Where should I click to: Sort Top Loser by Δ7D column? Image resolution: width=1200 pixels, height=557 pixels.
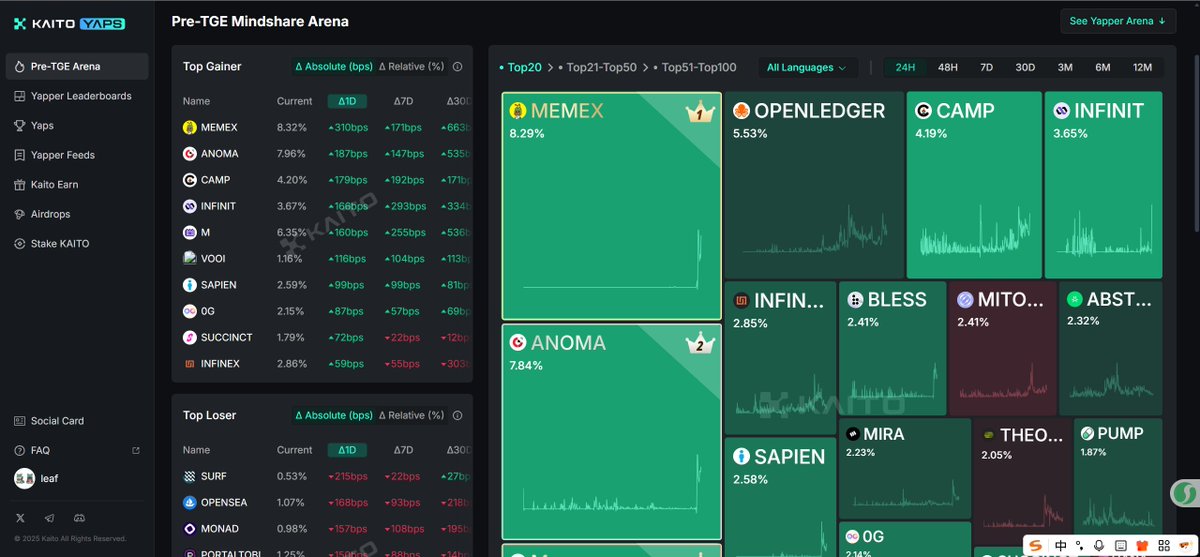pos(403,450)
